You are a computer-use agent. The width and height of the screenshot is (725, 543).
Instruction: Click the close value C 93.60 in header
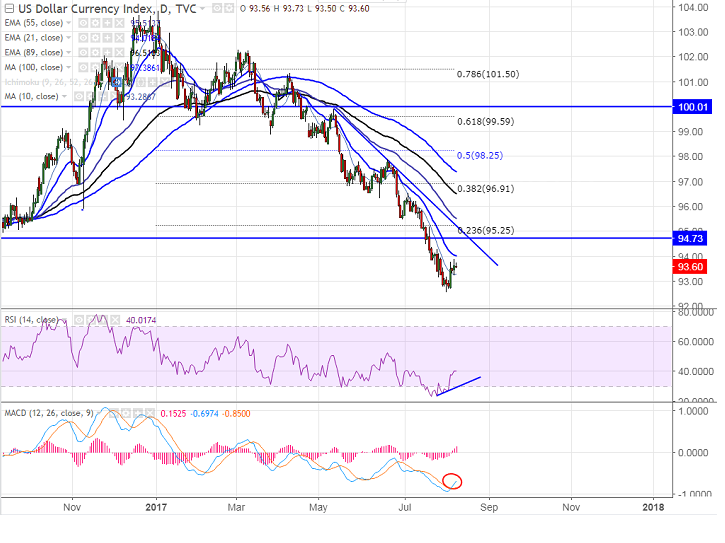[x=355, y=9]
